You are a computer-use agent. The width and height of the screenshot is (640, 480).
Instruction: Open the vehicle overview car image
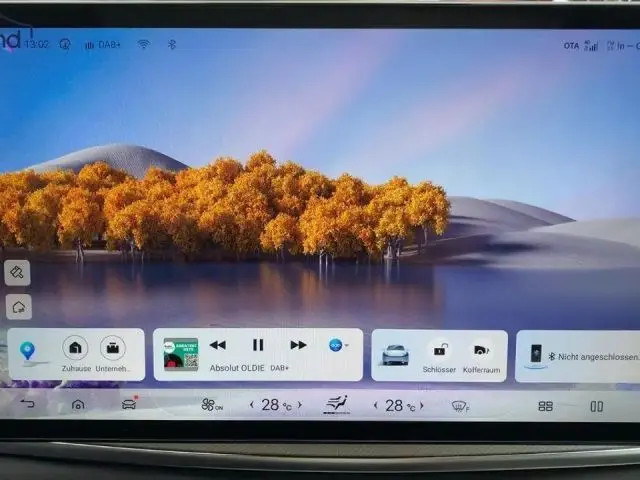point(395,354)
